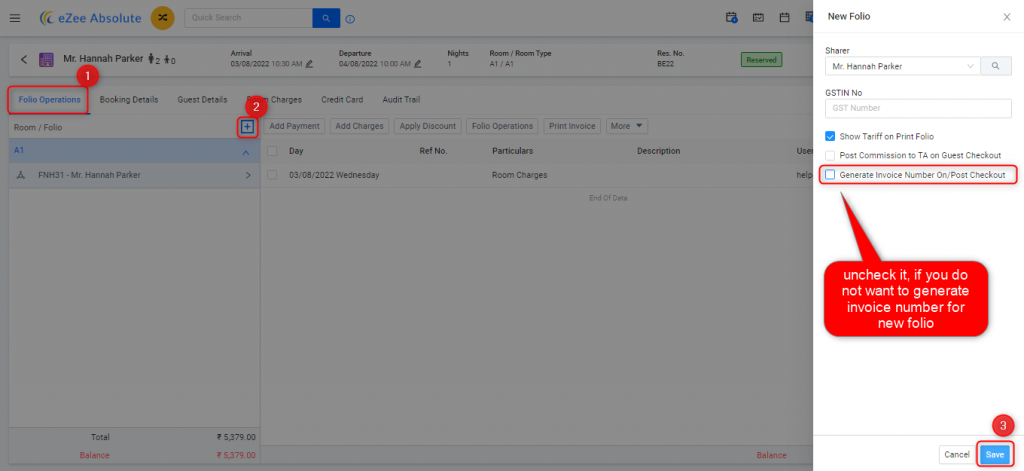This screenshot has height=471, width=1024.
Task: Click Add Charges button
Action: [x=360, y=126]
